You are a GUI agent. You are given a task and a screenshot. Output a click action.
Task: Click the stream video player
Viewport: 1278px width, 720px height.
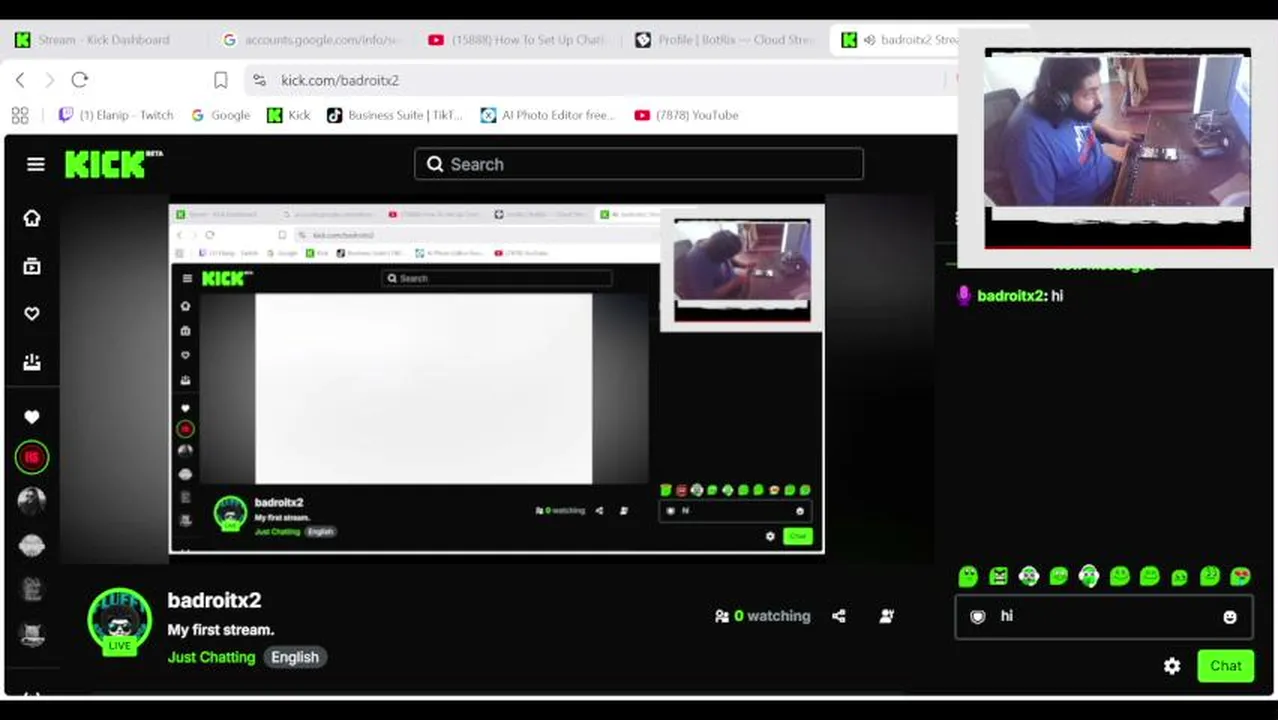click(496, 378)
